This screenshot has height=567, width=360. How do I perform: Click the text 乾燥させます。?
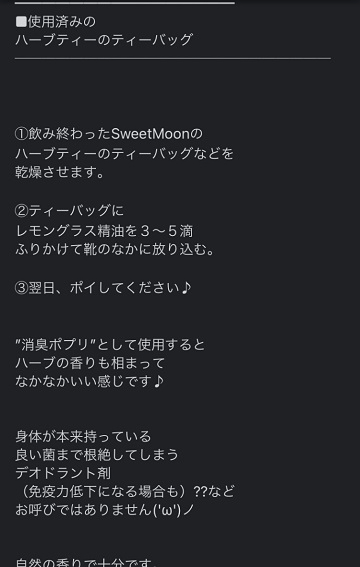60,172
